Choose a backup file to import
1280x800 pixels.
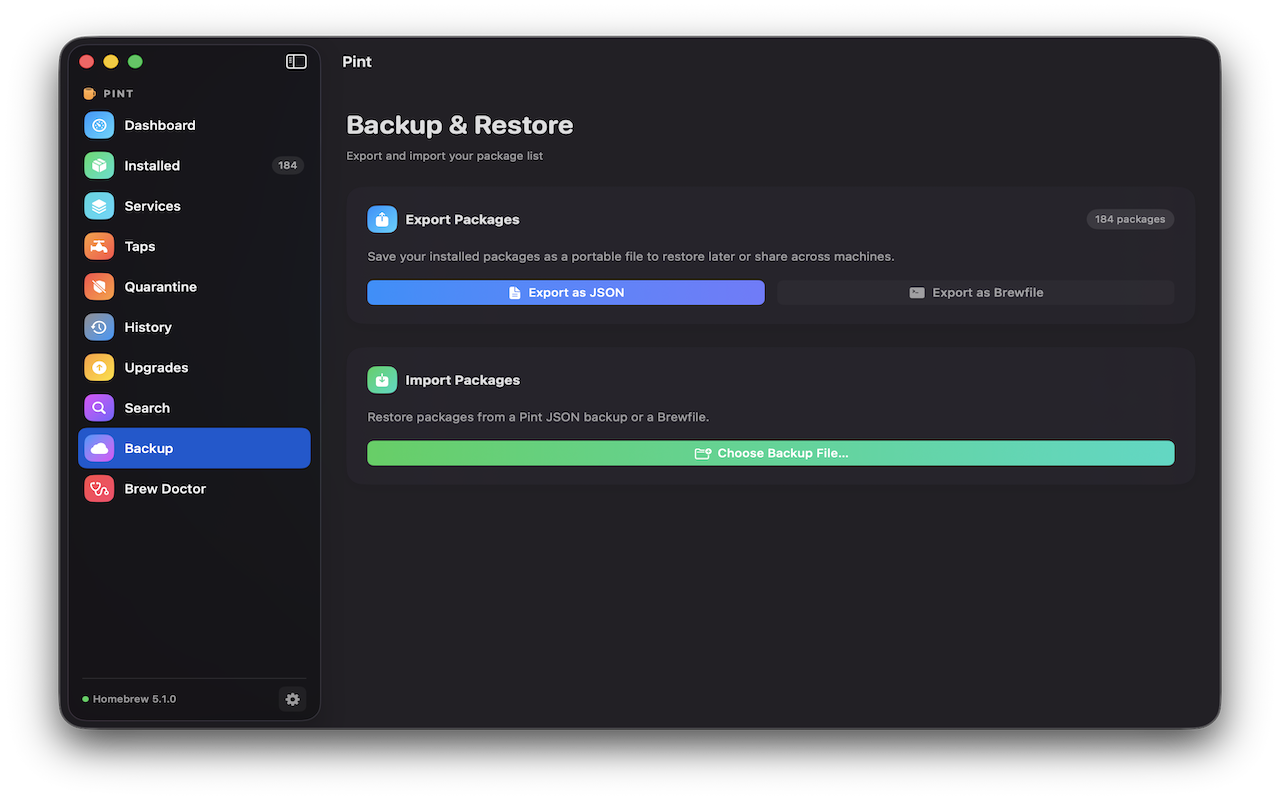click(770, 453)
